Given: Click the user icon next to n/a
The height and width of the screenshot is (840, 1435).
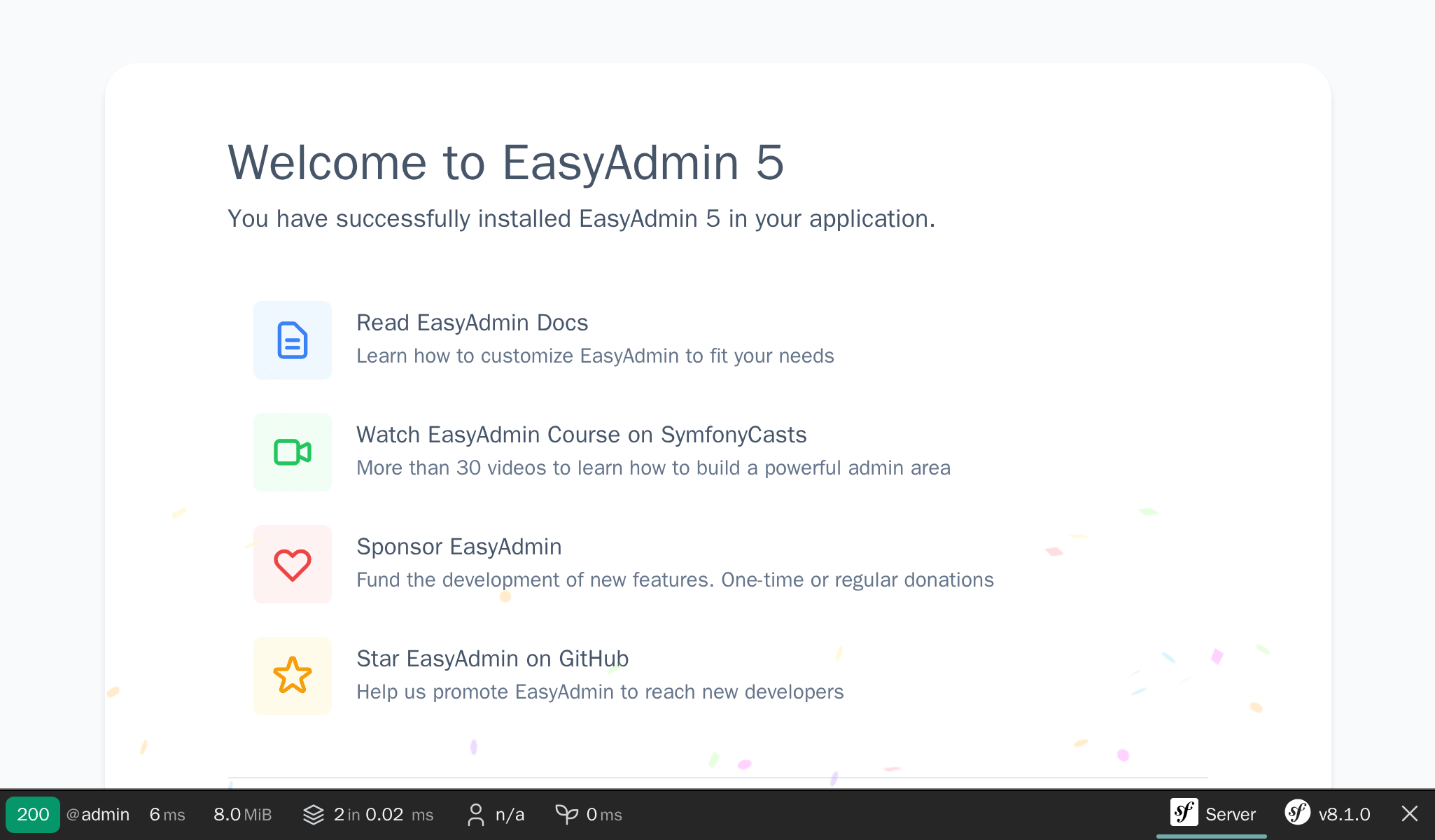Looking at the screenshot, I should click(476, 815).
